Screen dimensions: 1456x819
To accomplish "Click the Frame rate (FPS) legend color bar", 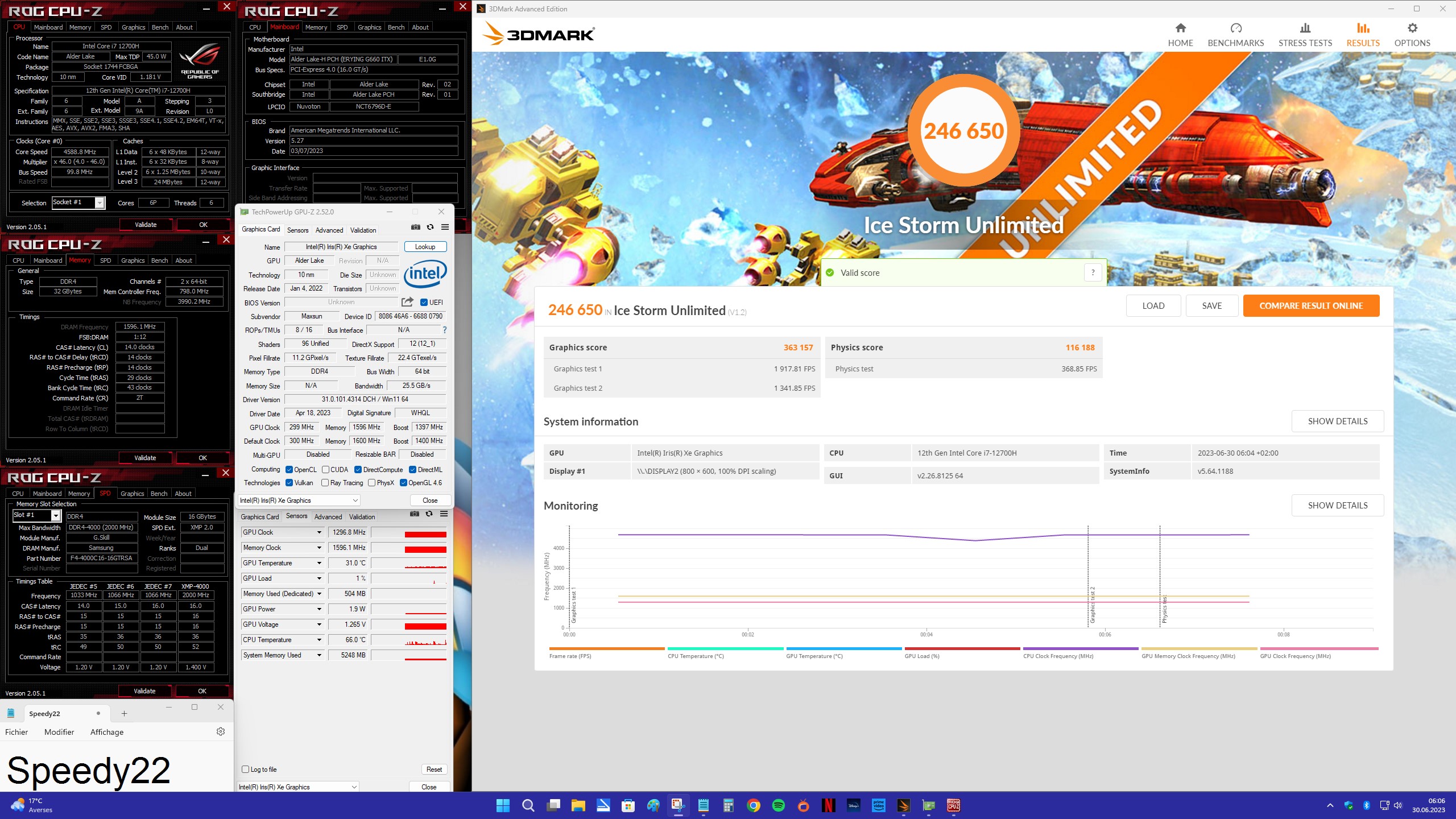I will click(x=607, y=648).
